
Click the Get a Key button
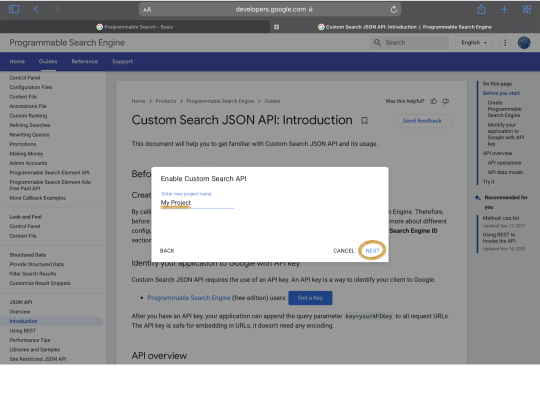point(310,298)
